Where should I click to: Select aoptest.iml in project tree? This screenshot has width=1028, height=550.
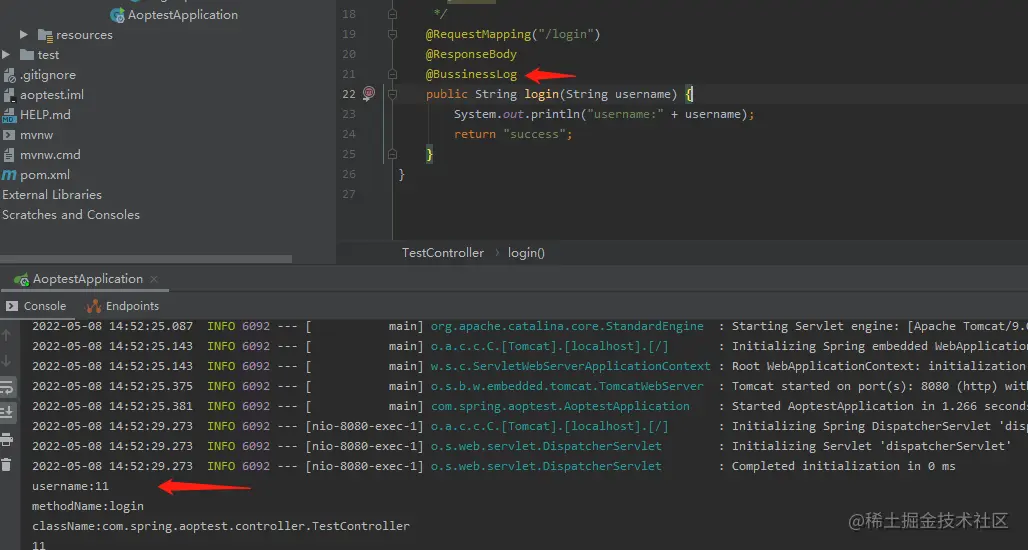coord(52,95)
